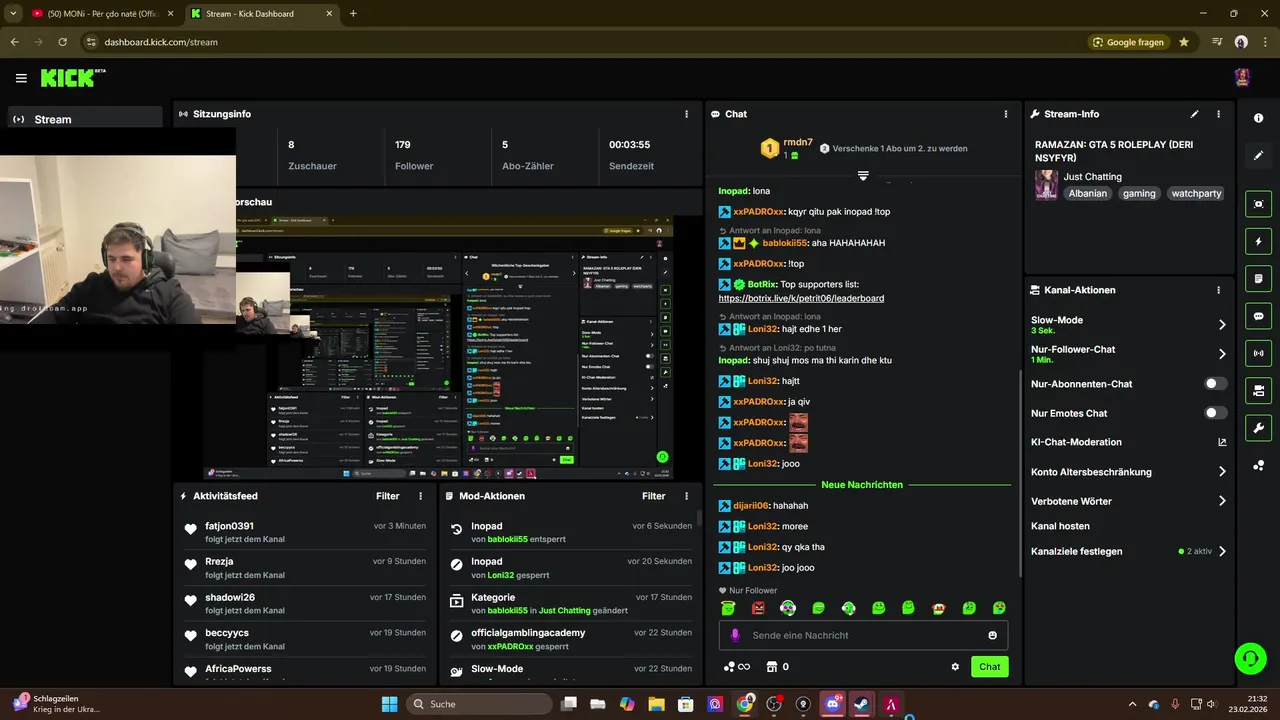Toggle Nur Emotes Chat switch
The width and height of the screenshot is (1280, 720).
(x=1215, y=413)
